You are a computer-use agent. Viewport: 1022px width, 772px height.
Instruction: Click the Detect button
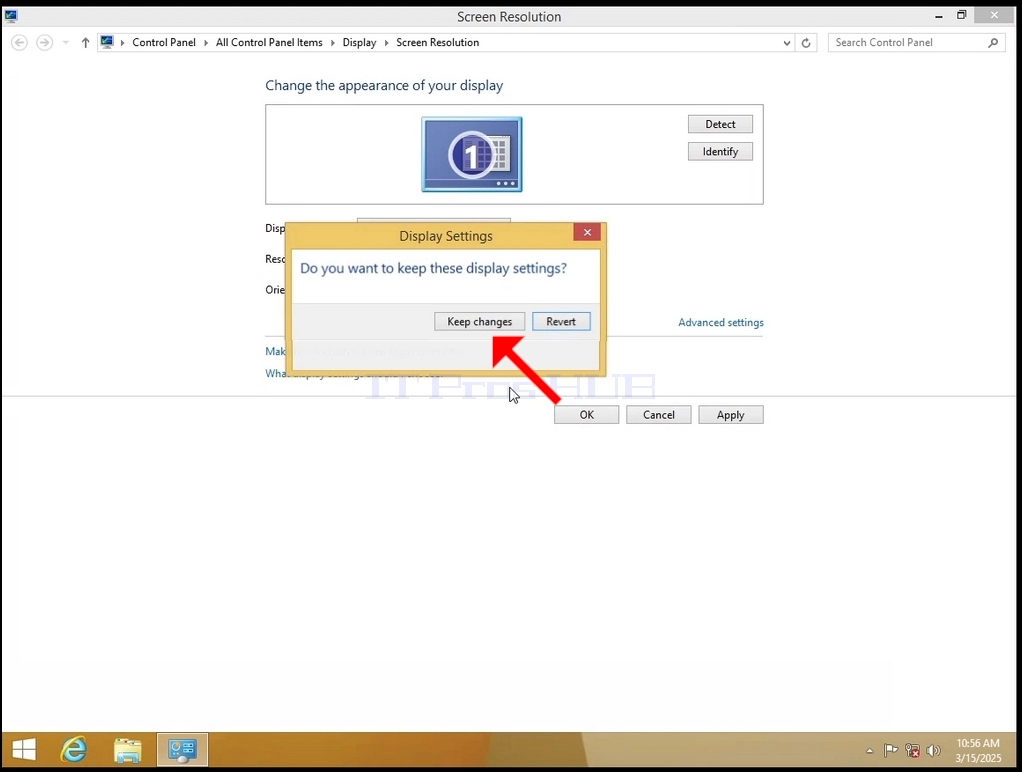coord(720,124)
